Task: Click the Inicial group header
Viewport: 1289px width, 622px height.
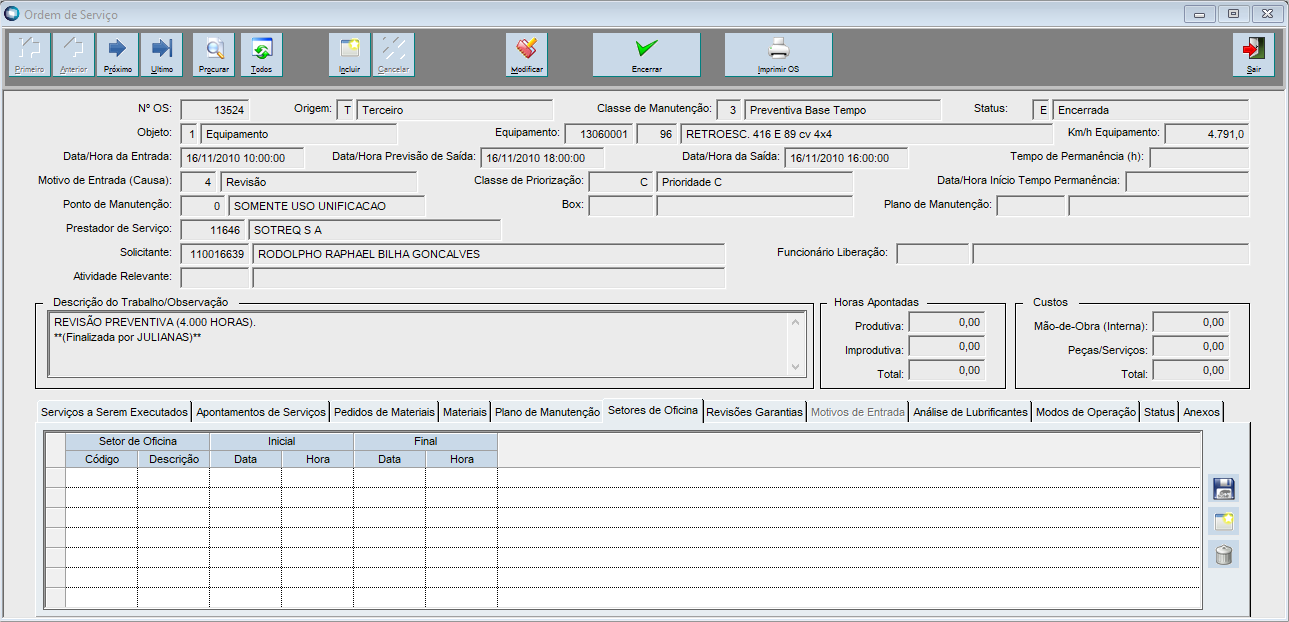Action: (282, 441)
